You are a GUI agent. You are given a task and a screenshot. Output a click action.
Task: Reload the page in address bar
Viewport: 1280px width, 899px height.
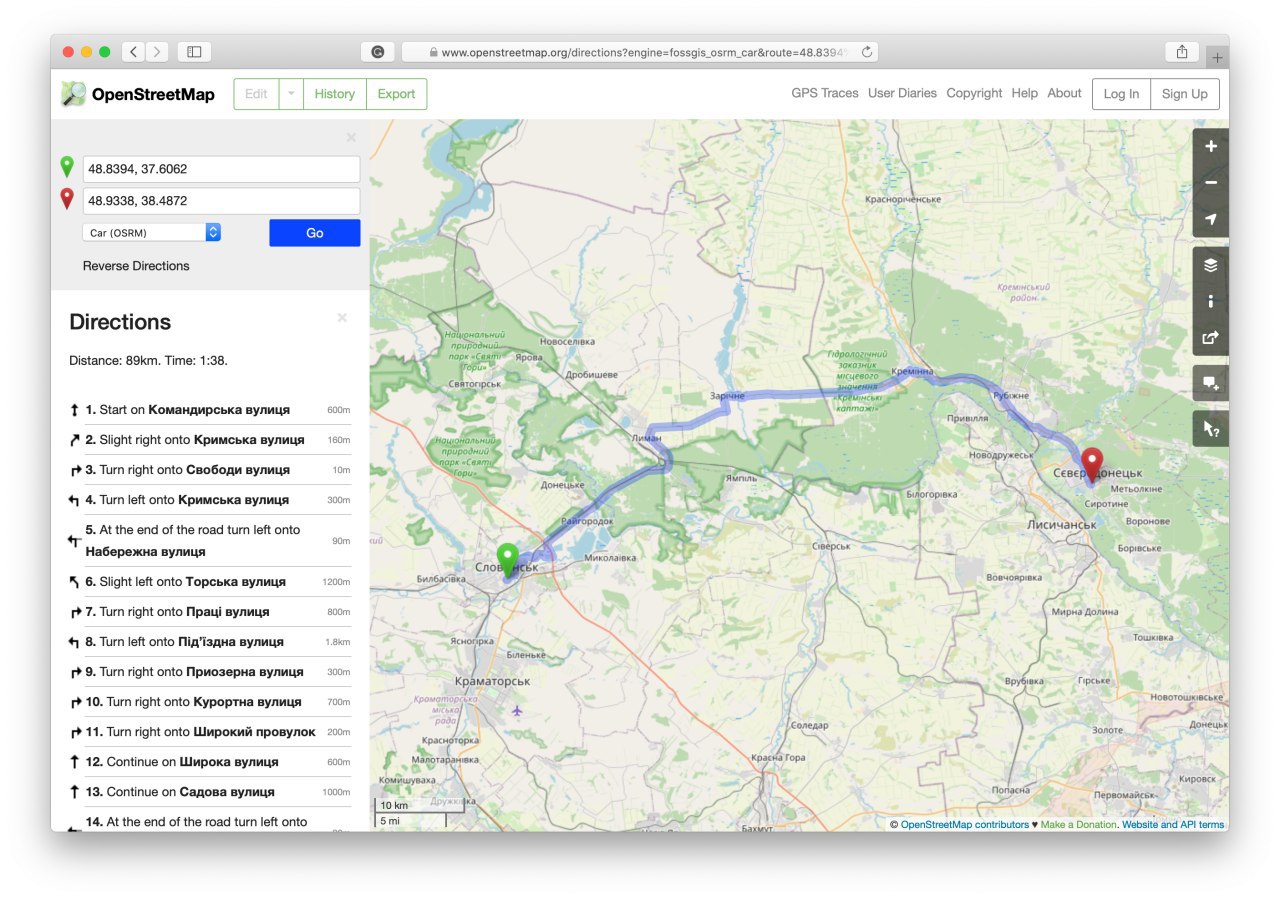pos(866,51)
